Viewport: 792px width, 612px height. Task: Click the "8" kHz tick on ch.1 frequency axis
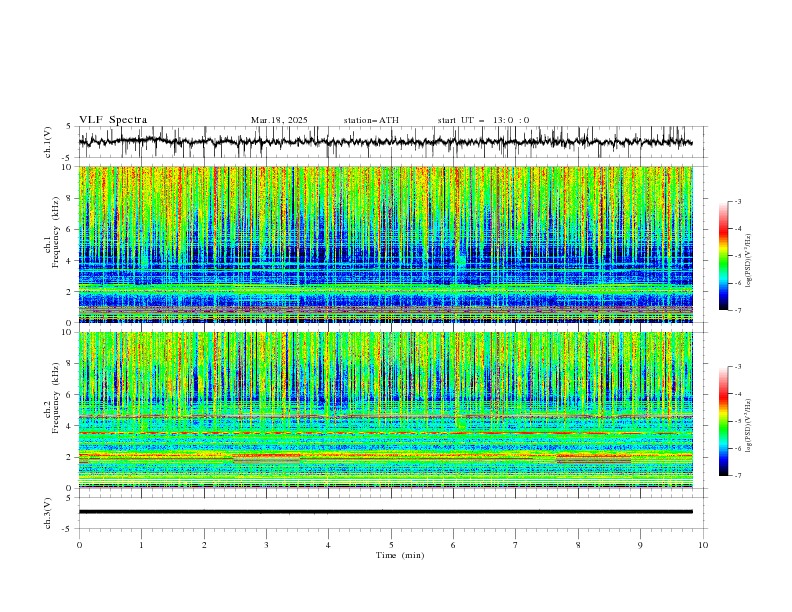tap(70, 198)
